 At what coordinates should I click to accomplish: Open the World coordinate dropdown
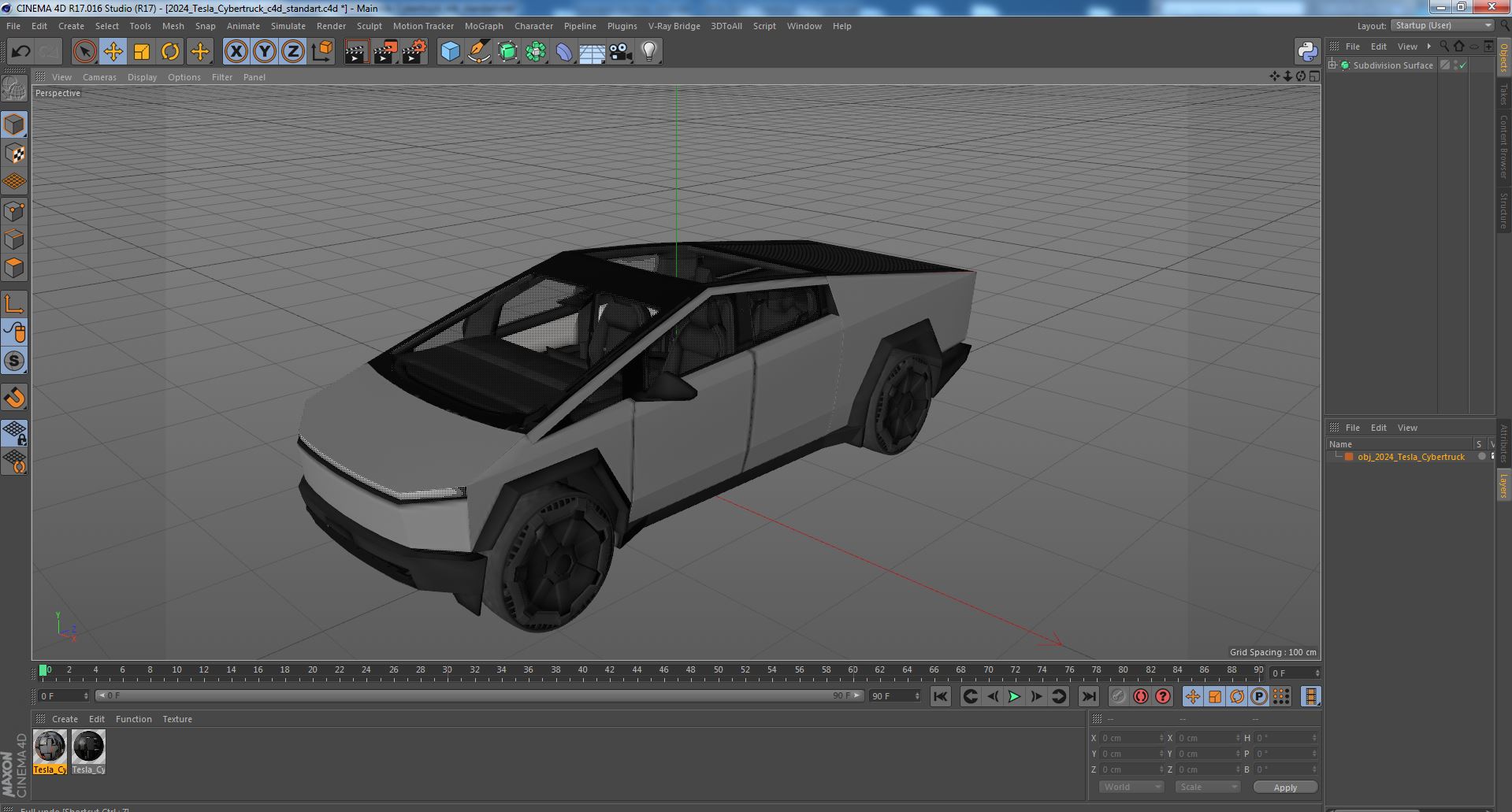point(1131,787)
